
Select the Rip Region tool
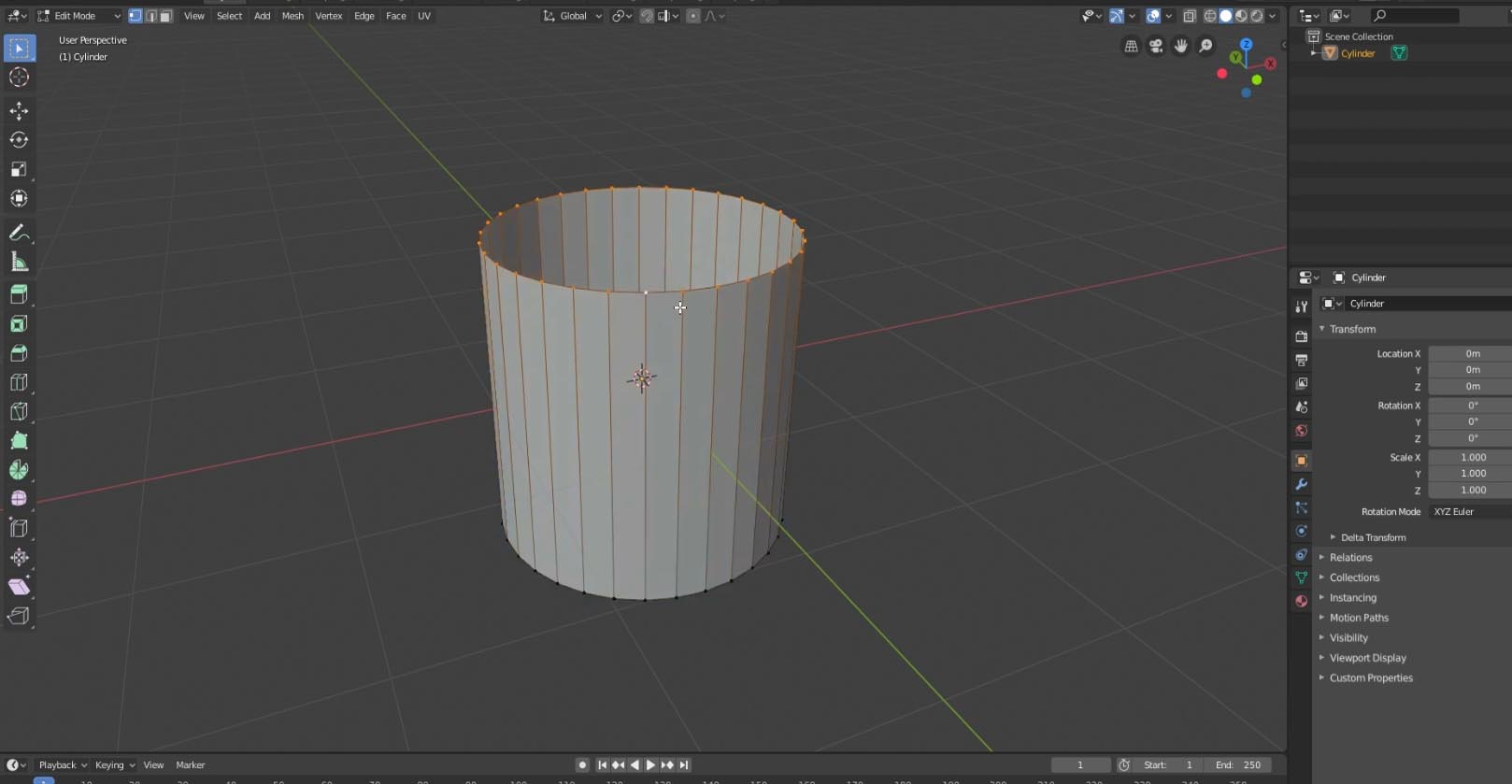19,616
